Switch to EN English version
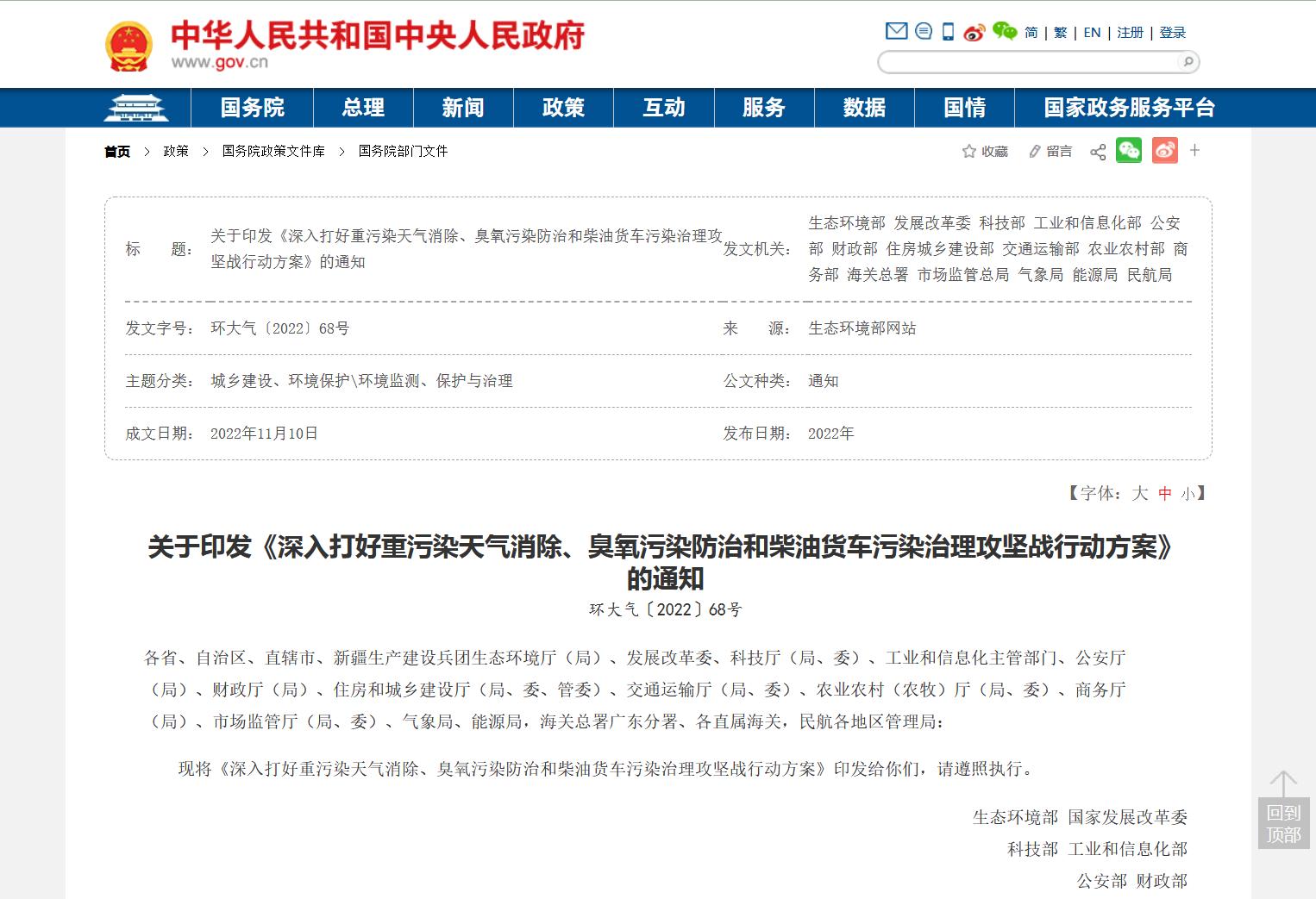The width and height of the screenshot is (1316, 899). coord(1092,33)
